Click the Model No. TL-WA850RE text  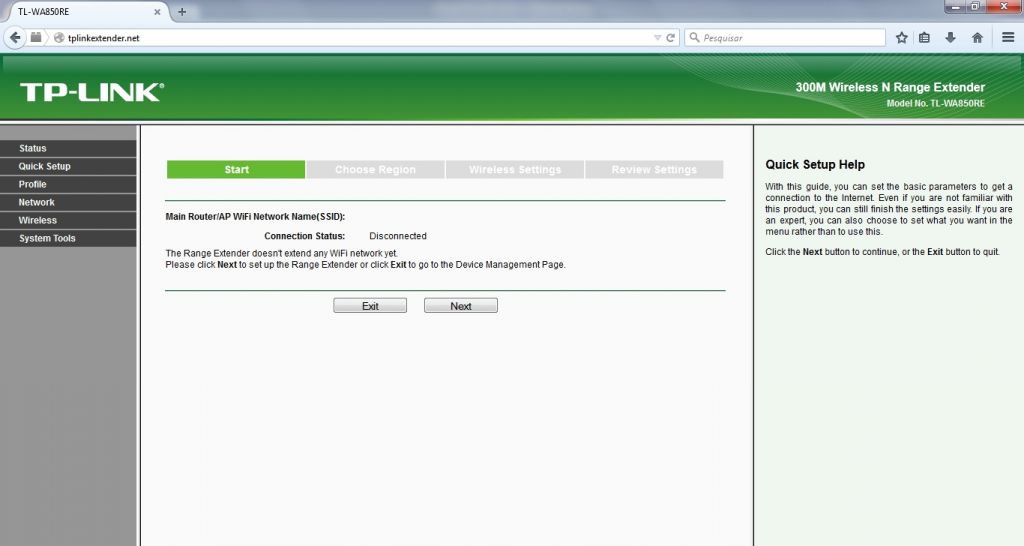(x=935, y=103)
